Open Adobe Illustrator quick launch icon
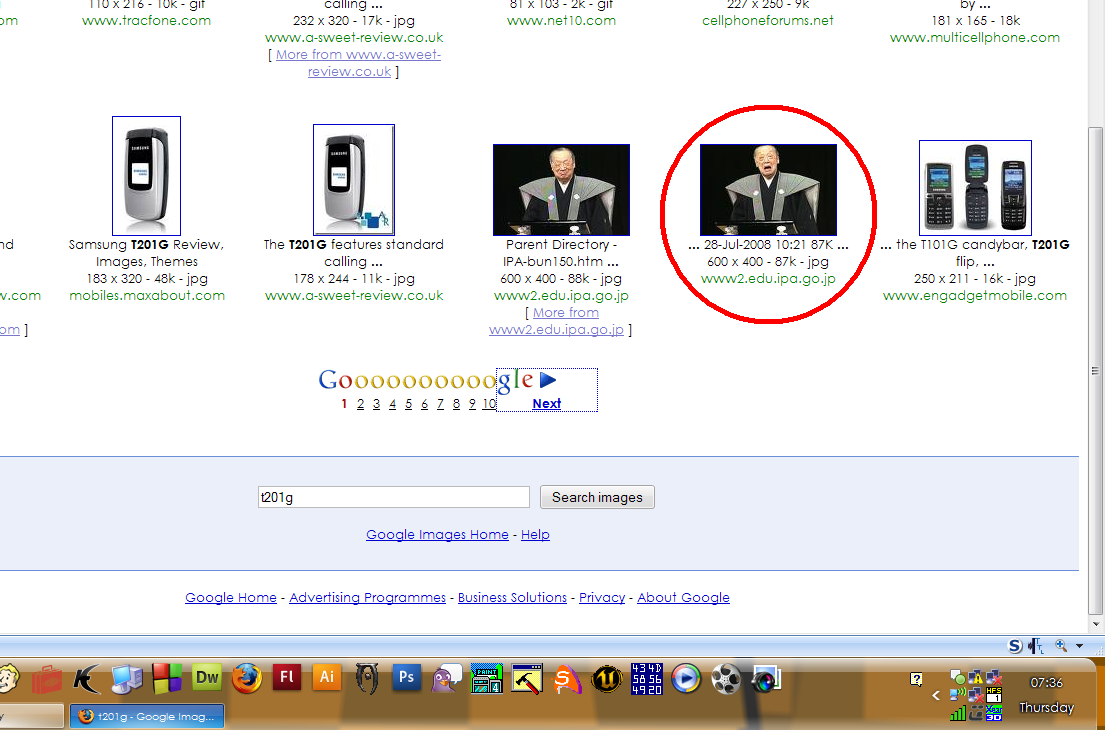Image resolution: width=1105 pixels, height=730 pixels. coord(327,678)
